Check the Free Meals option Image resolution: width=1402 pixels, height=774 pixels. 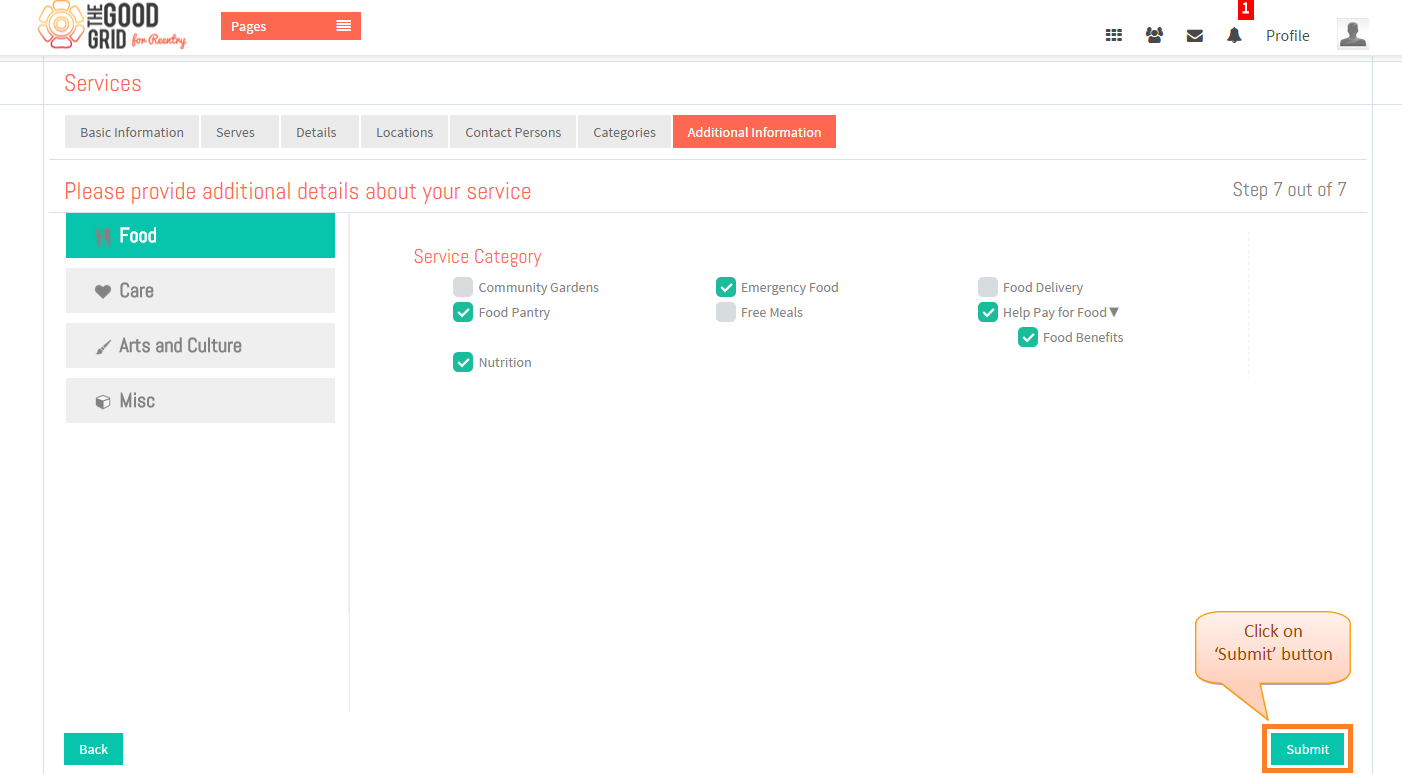click(x=726, y=312)
